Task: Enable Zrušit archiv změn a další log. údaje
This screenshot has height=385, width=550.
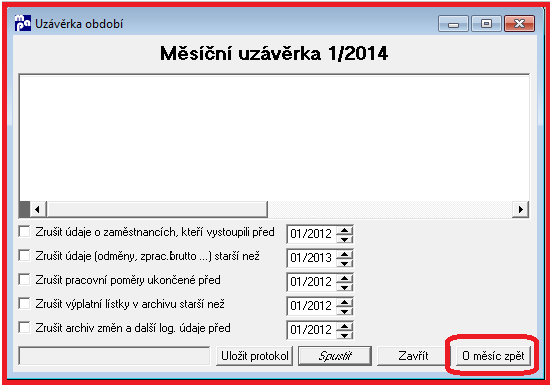Action: click(x=24, y=327)
